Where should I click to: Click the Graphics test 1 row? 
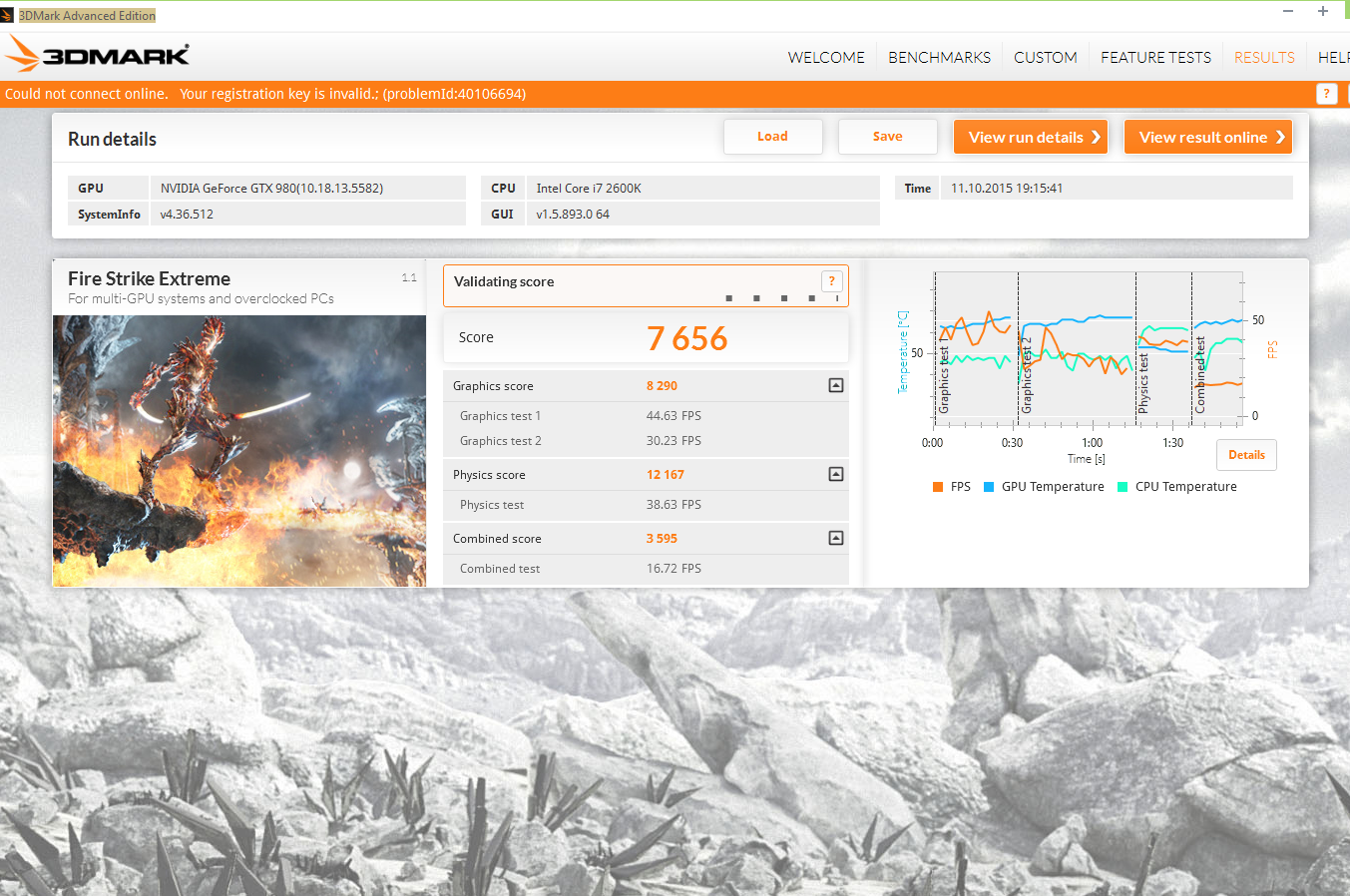tap(646, 416)
